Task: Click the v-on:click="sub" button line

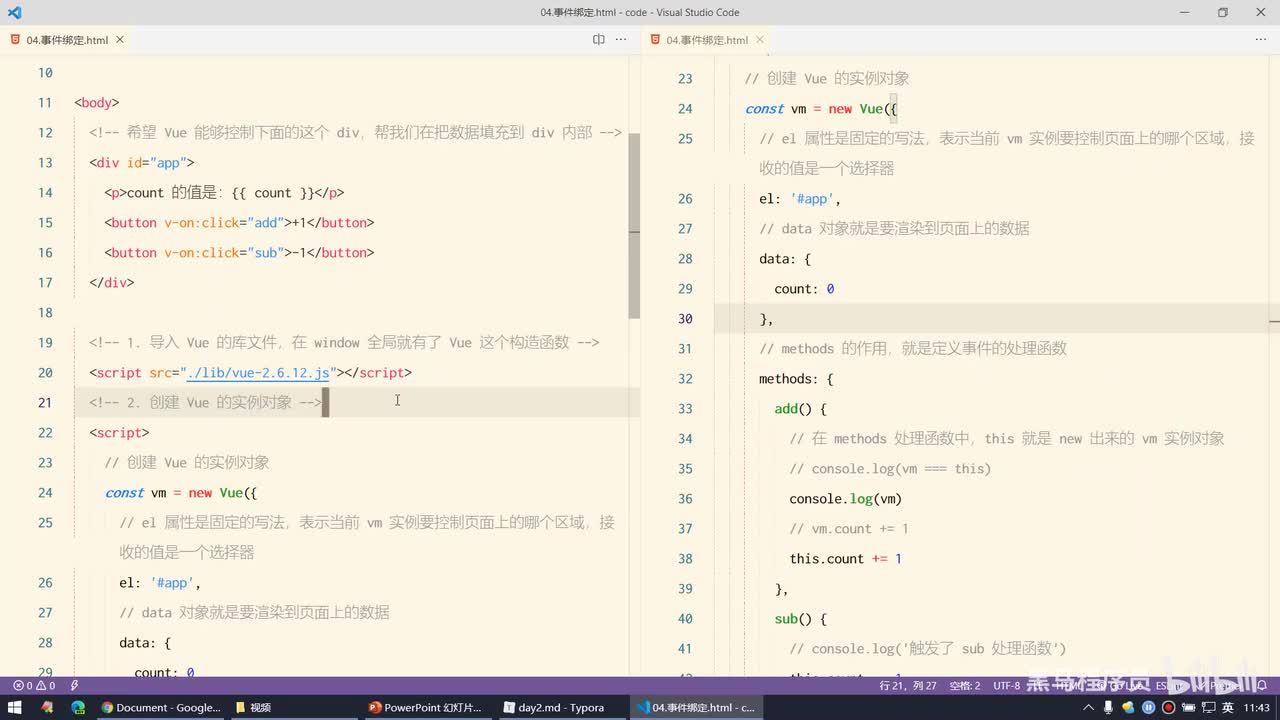Action: [239, 252]
